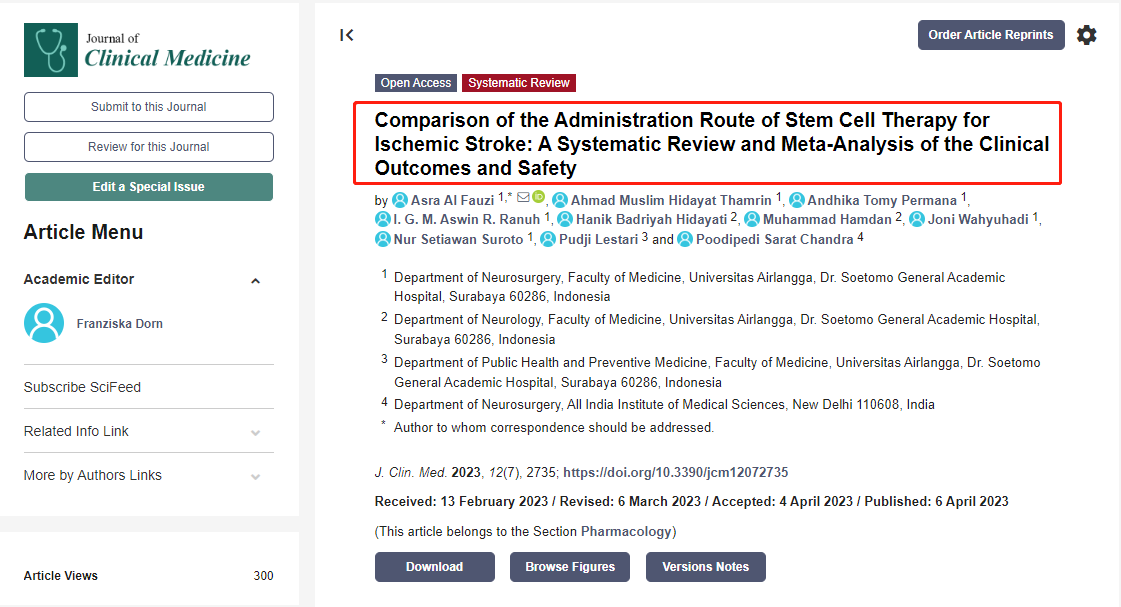Expand More by Authors Links
1121x607 pixels.
255,476
